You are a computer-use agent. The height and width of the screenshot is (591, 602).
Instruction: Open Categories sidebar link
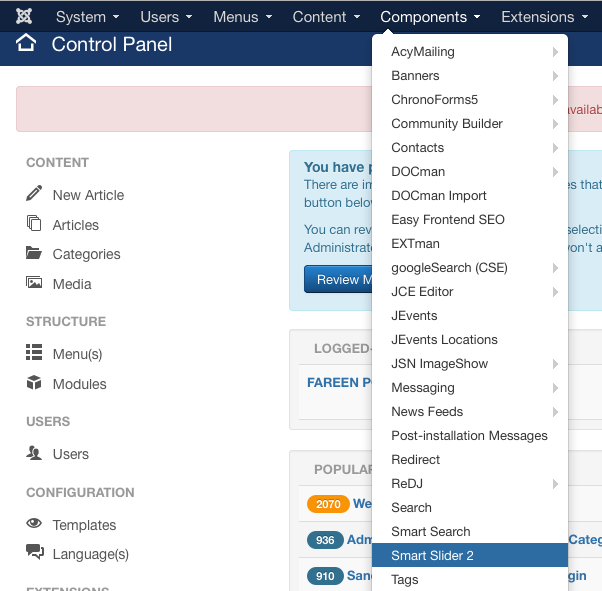click(86, 254)
